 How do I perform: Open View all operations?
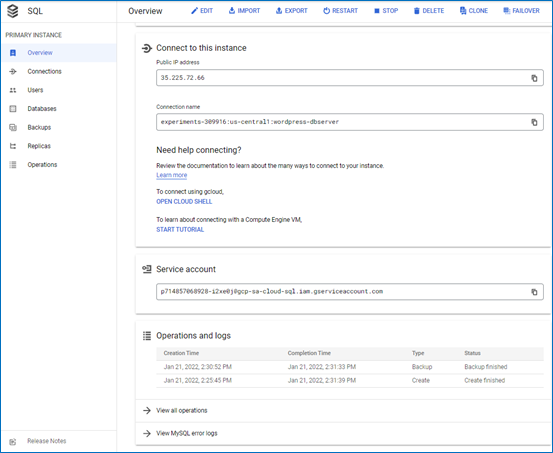click(x=182, y=410)
